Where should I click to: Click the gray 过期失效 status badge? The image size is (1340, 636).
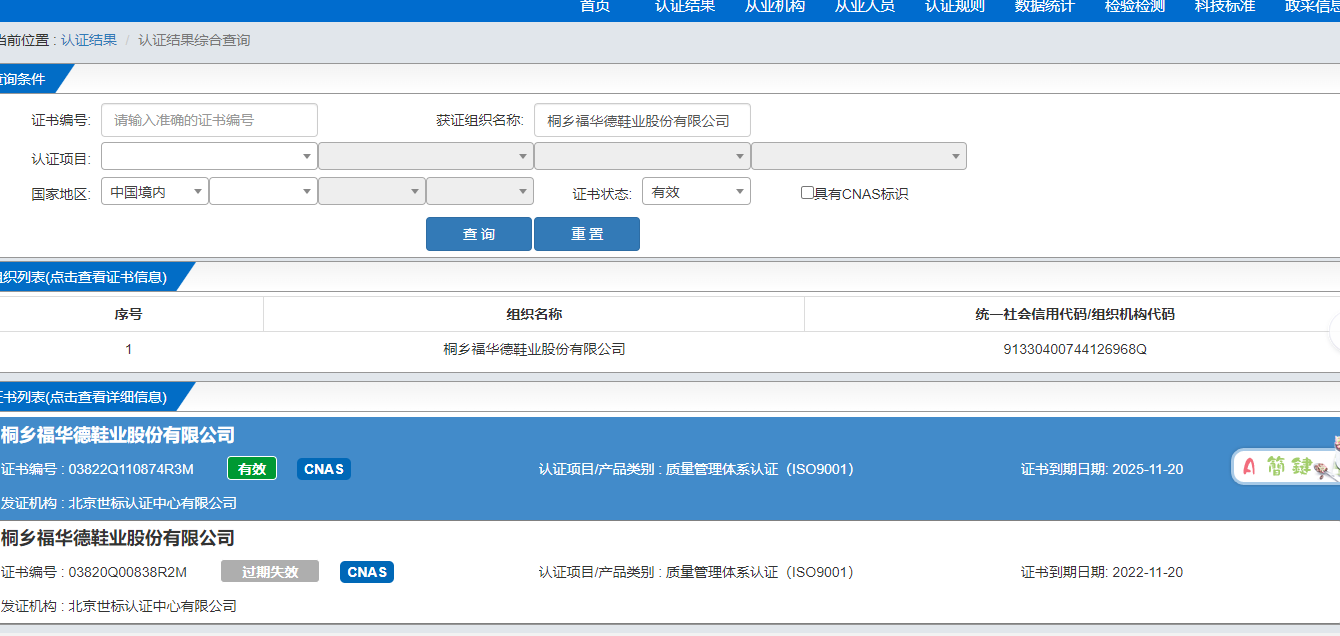[270, 572]
